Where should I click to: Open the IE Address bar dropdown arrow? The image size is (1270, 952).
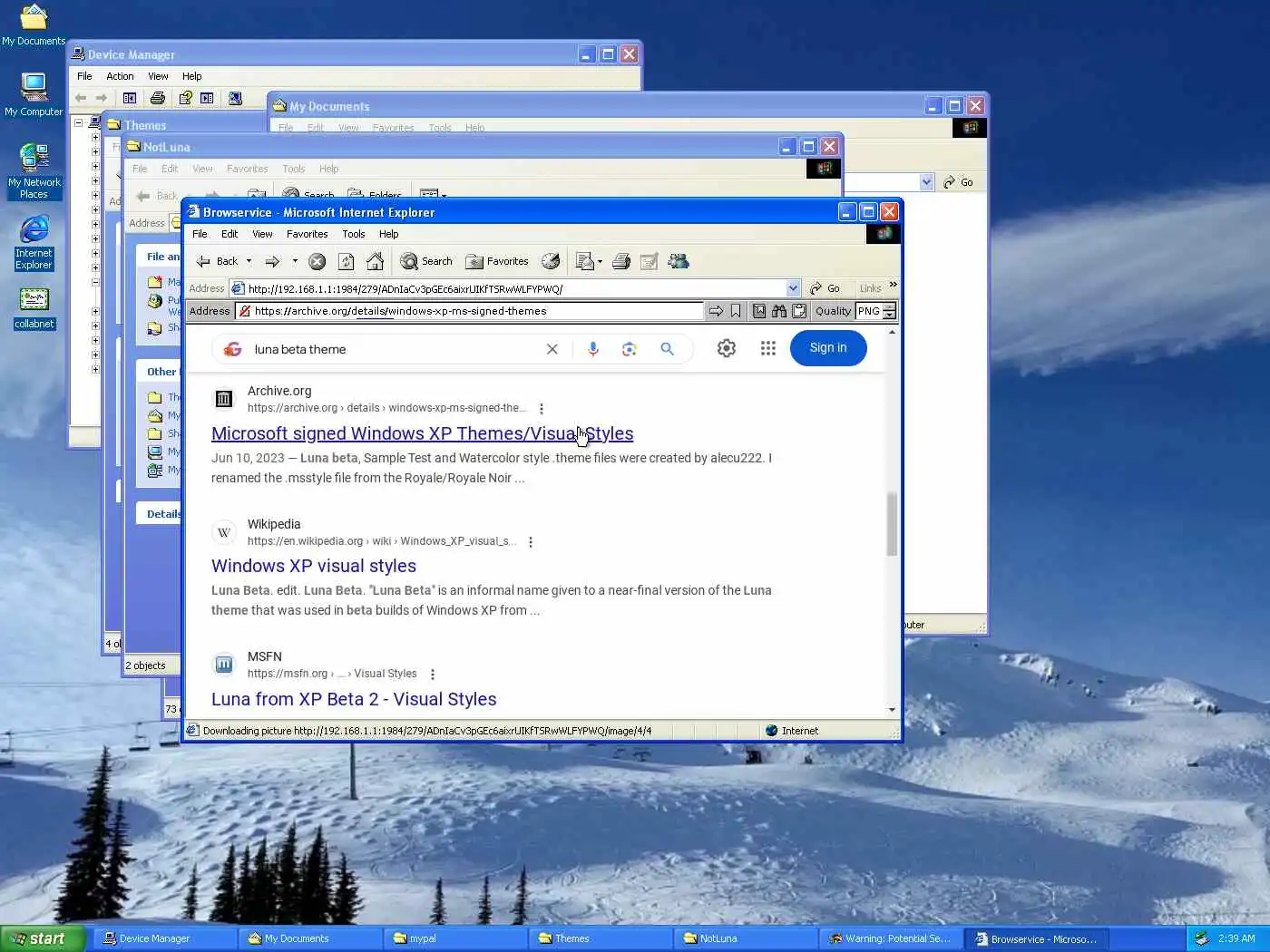point(793,288)
